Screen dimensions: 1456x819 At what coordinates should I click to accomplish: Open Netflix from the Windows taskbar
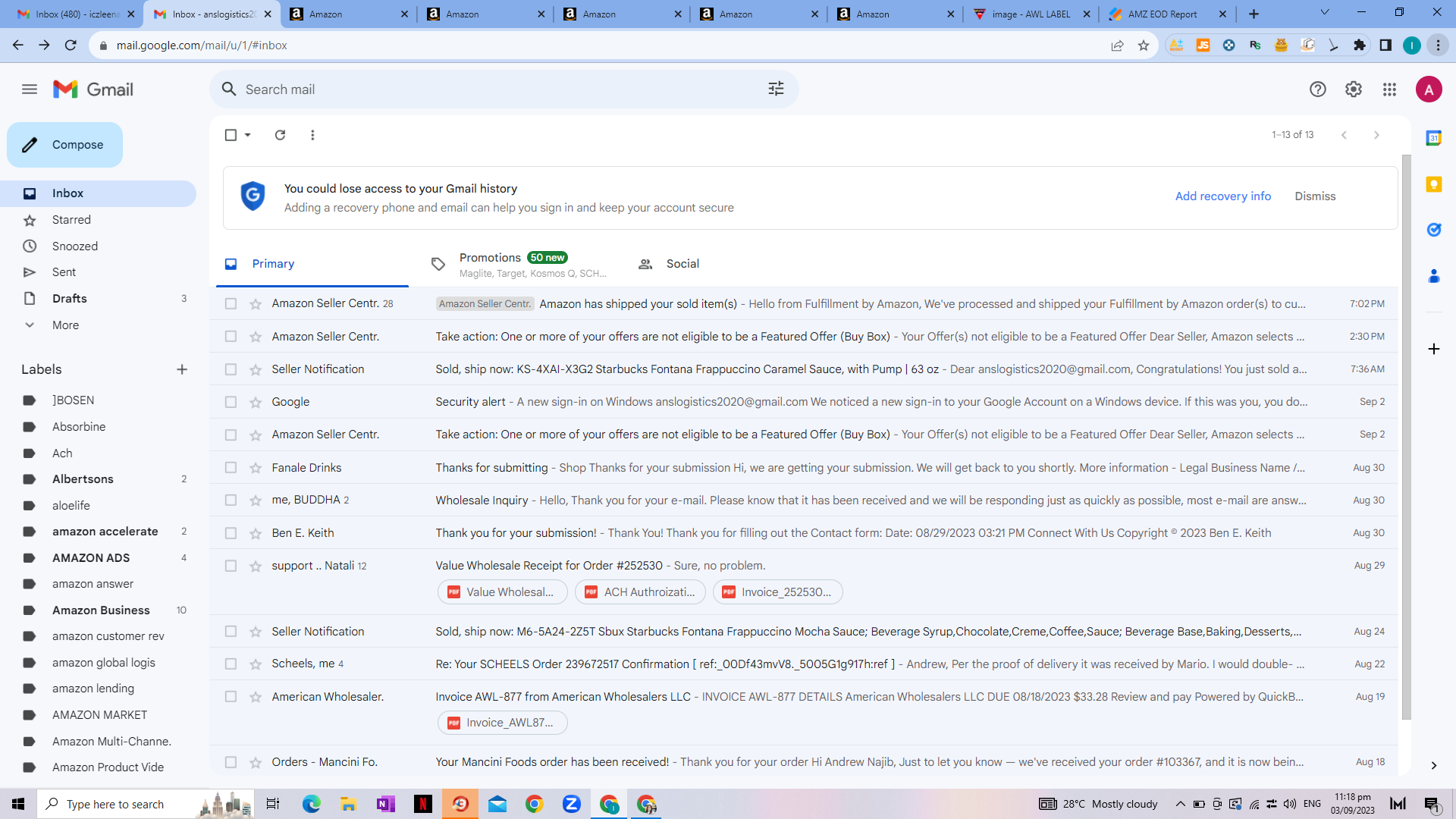pyautogui.click(x=423, y=804)
